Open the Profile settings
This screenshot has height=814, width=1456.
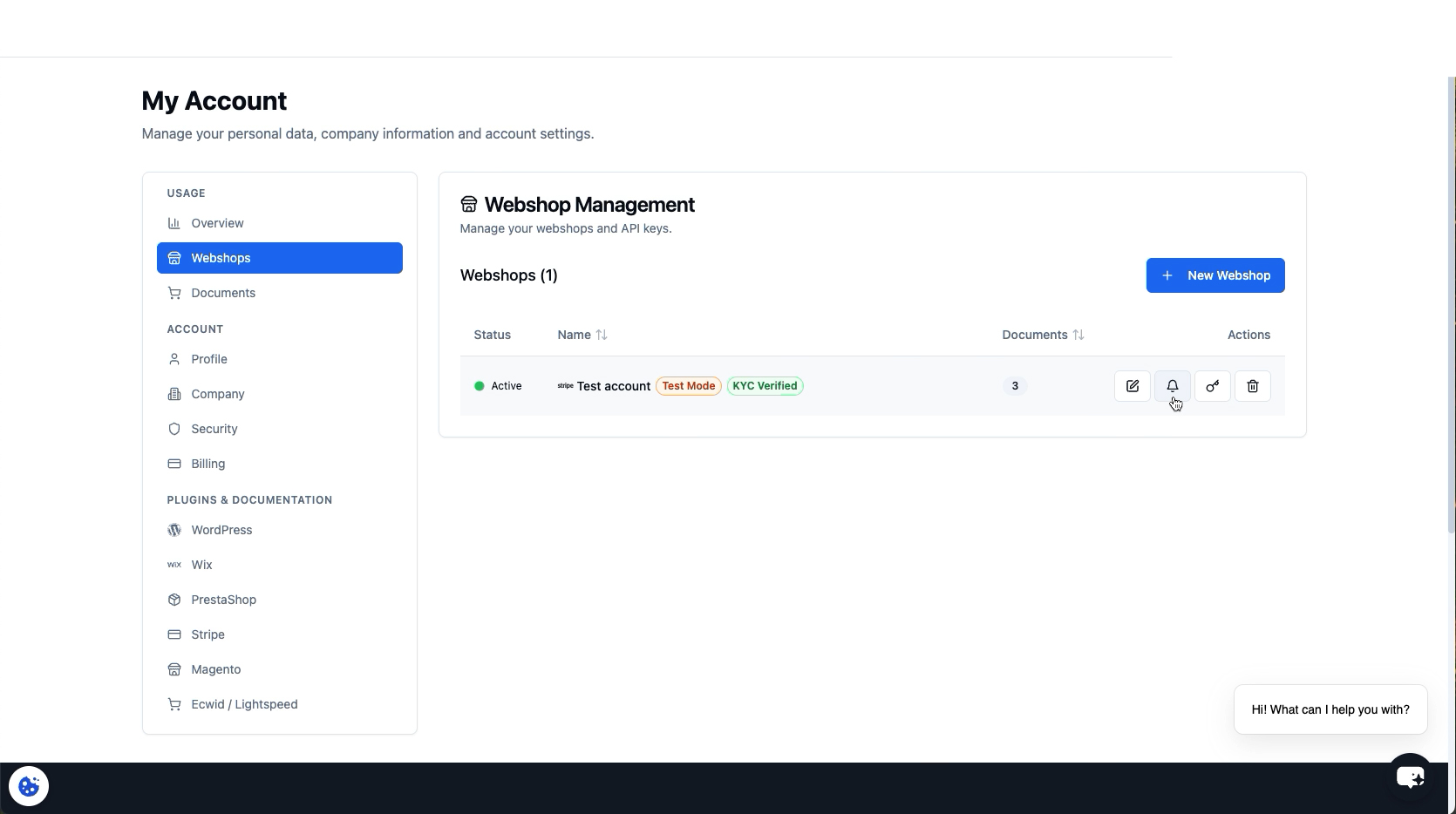[x=280, y=359]
